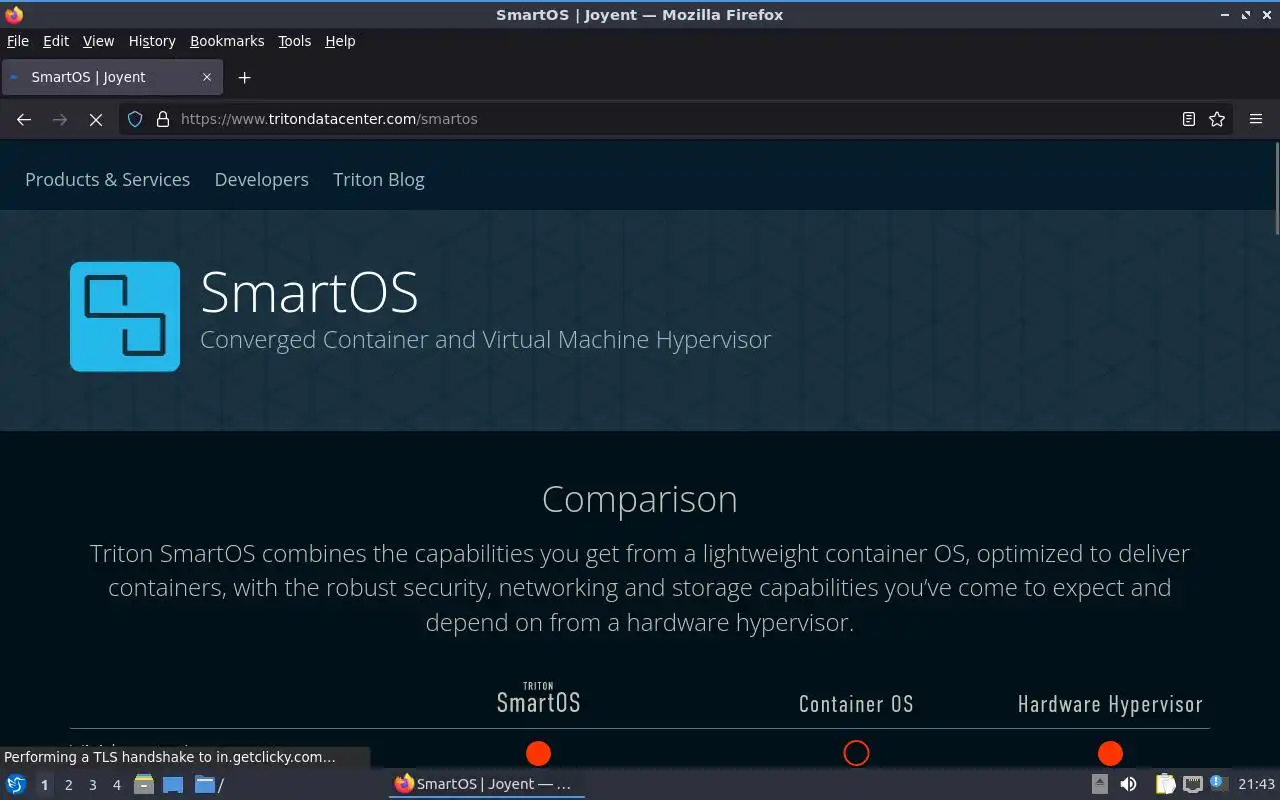Open a new tab

pos(244,77)
